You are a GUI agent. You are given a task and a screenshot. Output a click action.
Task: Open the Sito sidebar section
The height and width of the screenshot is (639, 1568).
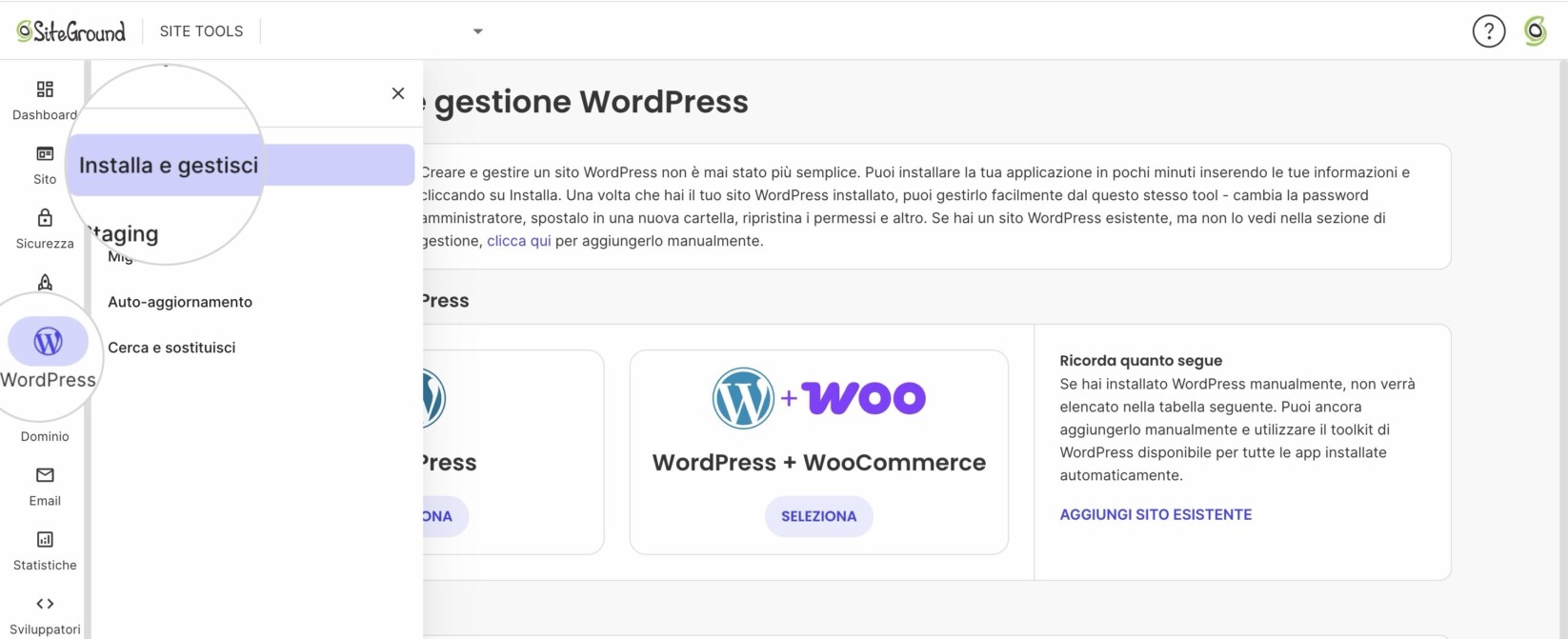[45, 165]
